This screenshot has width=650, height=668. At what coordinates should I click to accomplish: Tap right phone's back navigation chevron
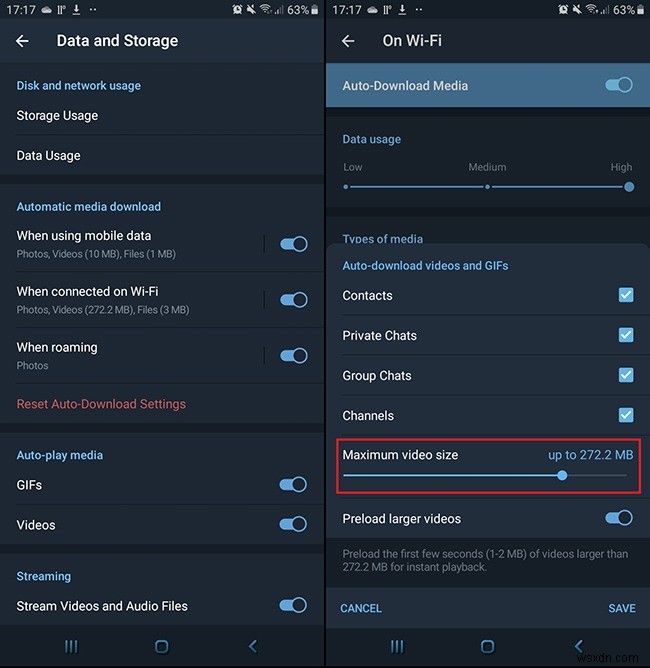[578, 646]
